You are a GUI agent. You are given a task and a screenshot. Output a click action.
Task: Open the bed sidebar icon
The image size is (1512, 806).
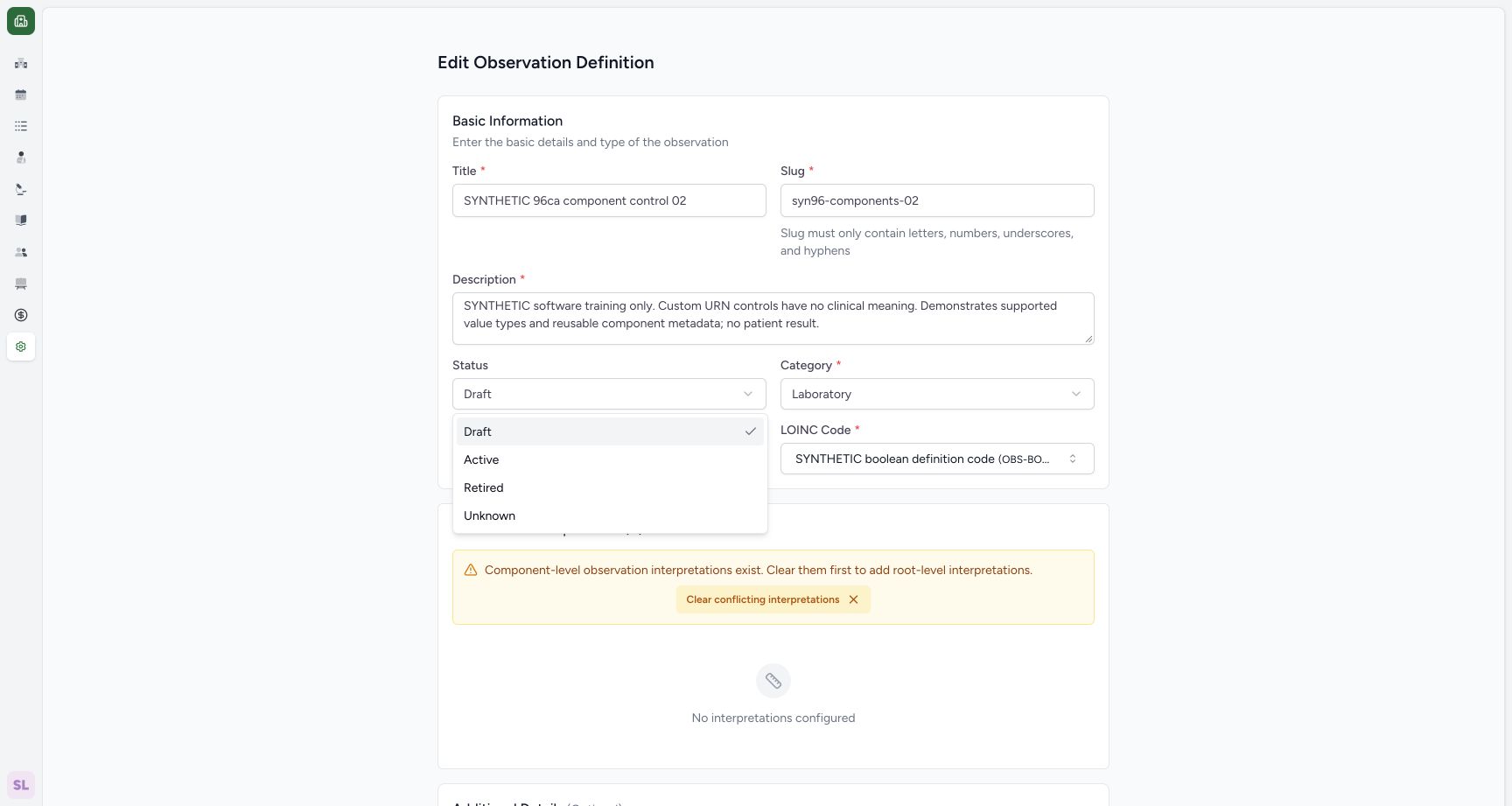(21, 284)
